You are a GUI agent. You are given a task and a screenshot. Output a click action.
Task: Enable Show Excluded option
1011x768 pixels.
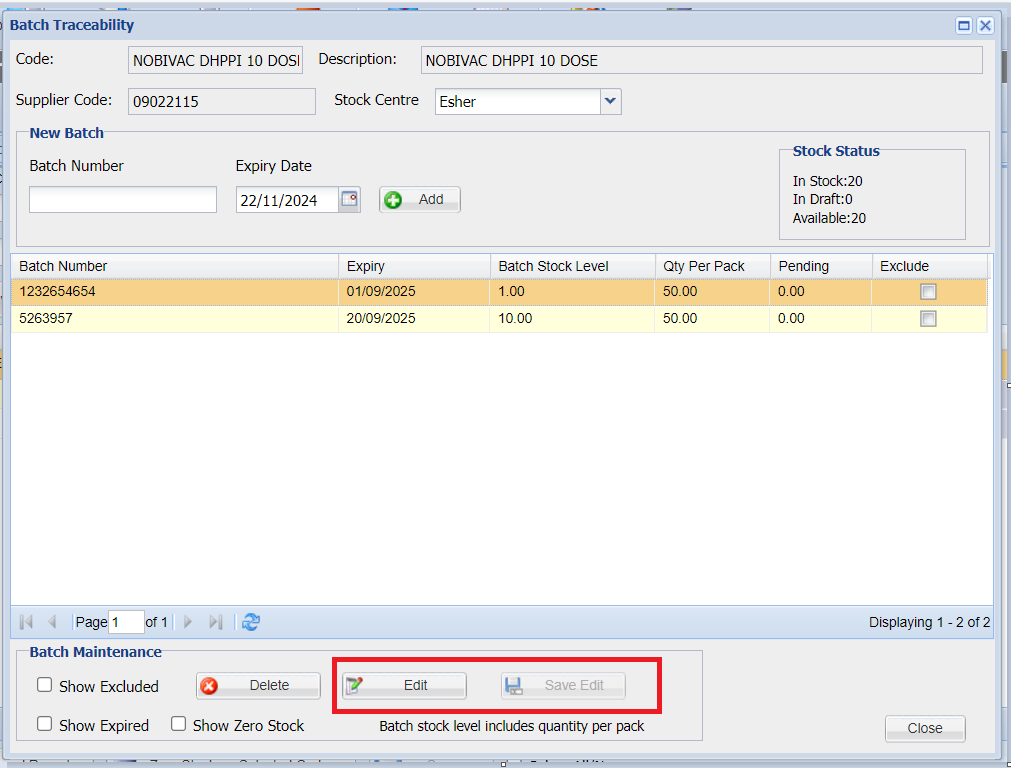pos(44,685)
